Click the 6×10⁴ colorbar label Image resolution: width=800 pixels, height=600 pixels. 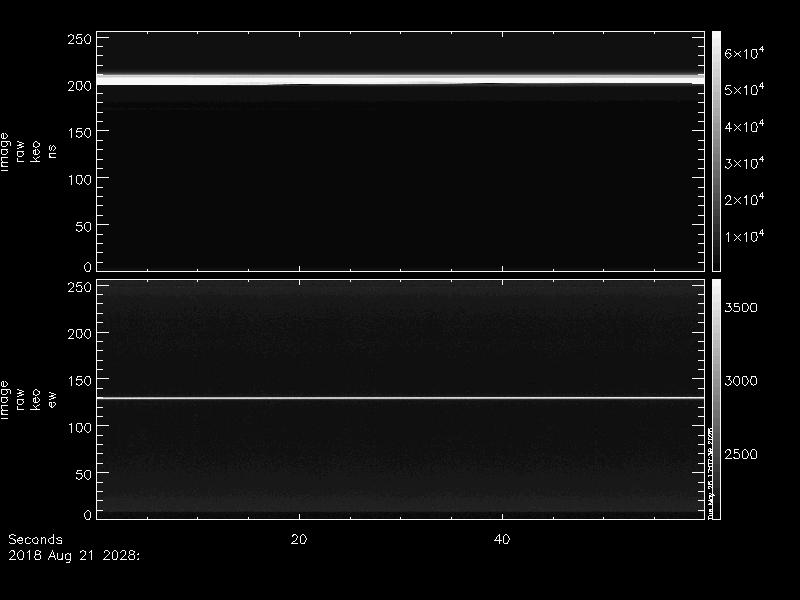744,53
